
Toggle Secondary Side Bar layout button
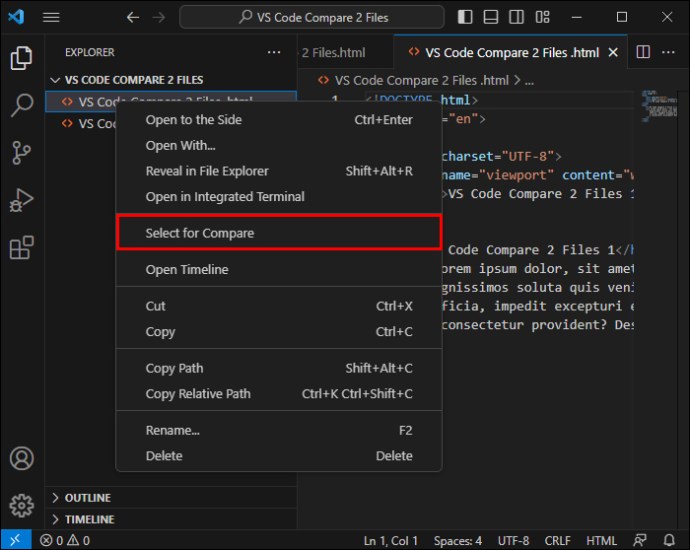point(516,17)
